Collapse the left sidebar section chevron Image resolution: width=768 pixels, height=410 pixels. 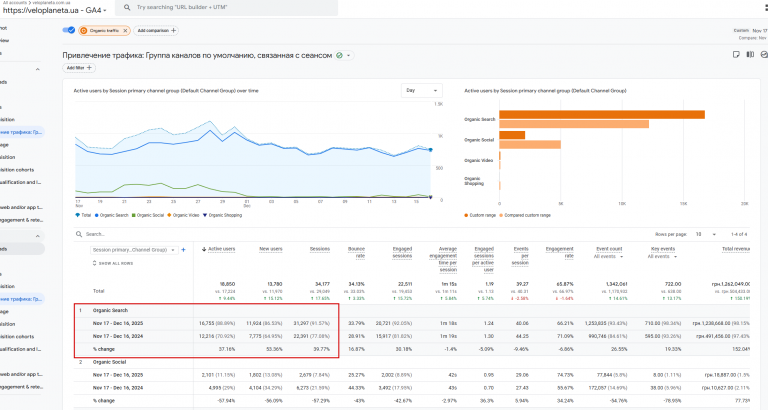click(38, 69)
